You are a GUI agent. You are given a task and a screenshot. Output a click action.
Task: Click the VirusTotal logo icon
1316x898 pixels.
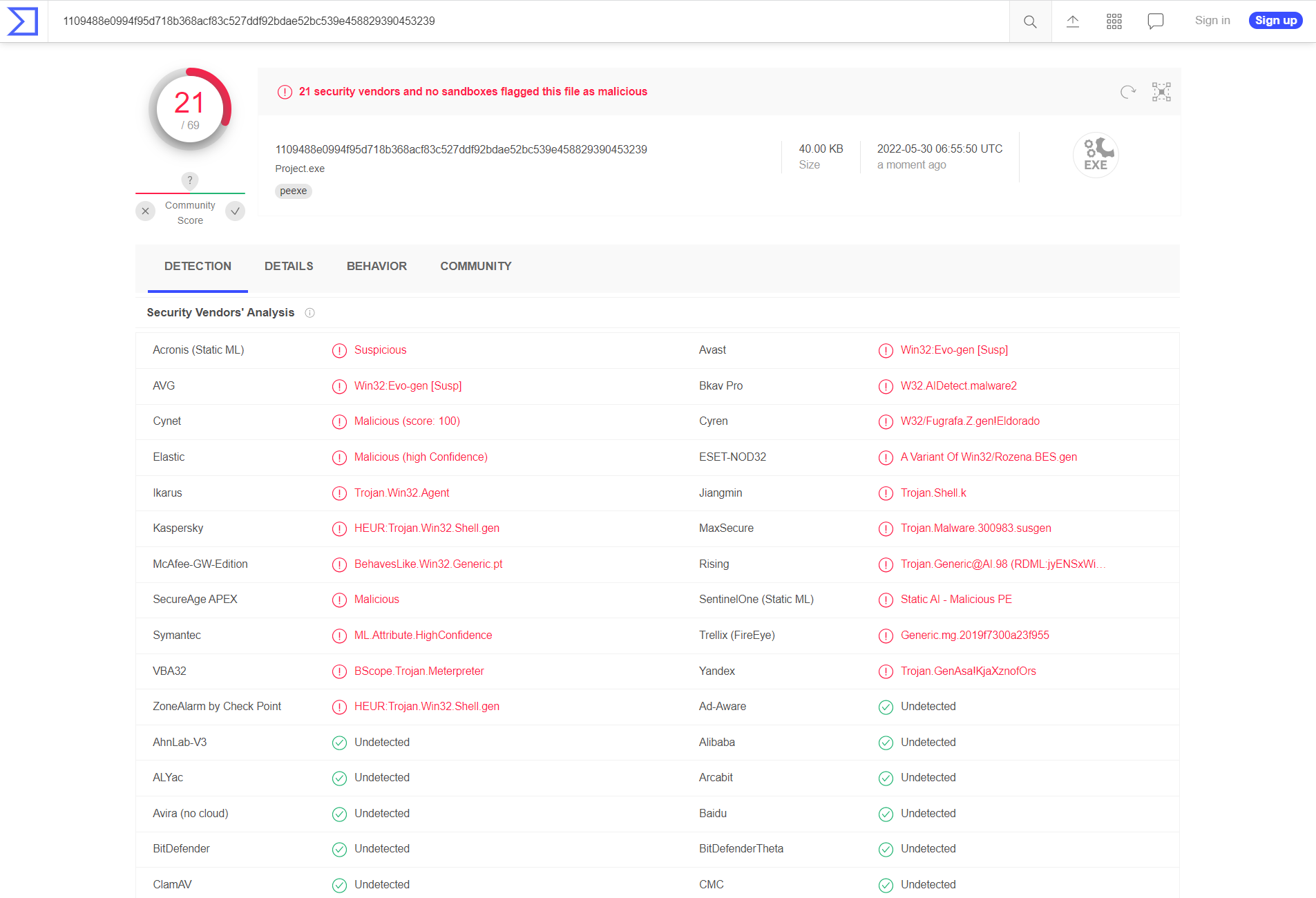click(23, 21)
